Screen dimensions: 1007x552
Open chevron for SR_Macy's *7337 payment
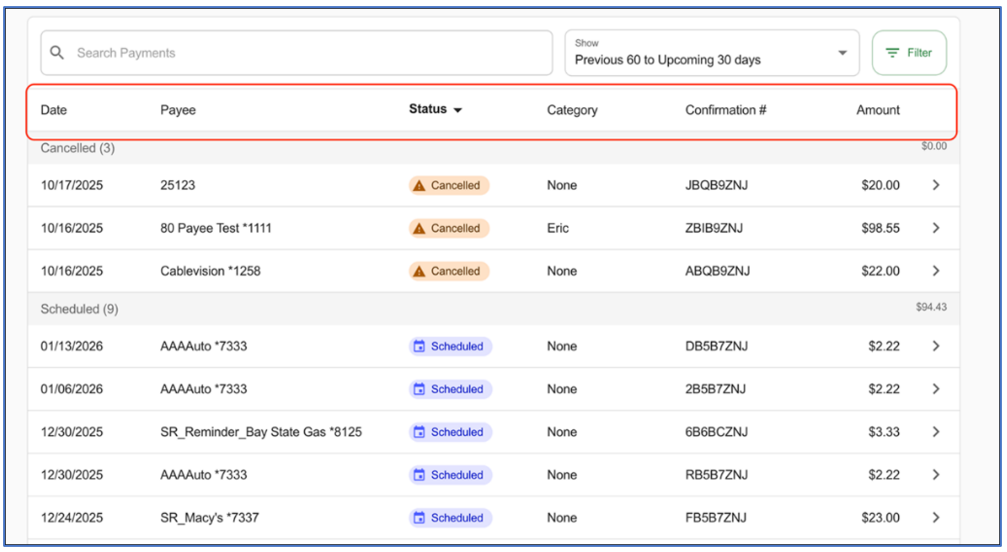[935, 518]
